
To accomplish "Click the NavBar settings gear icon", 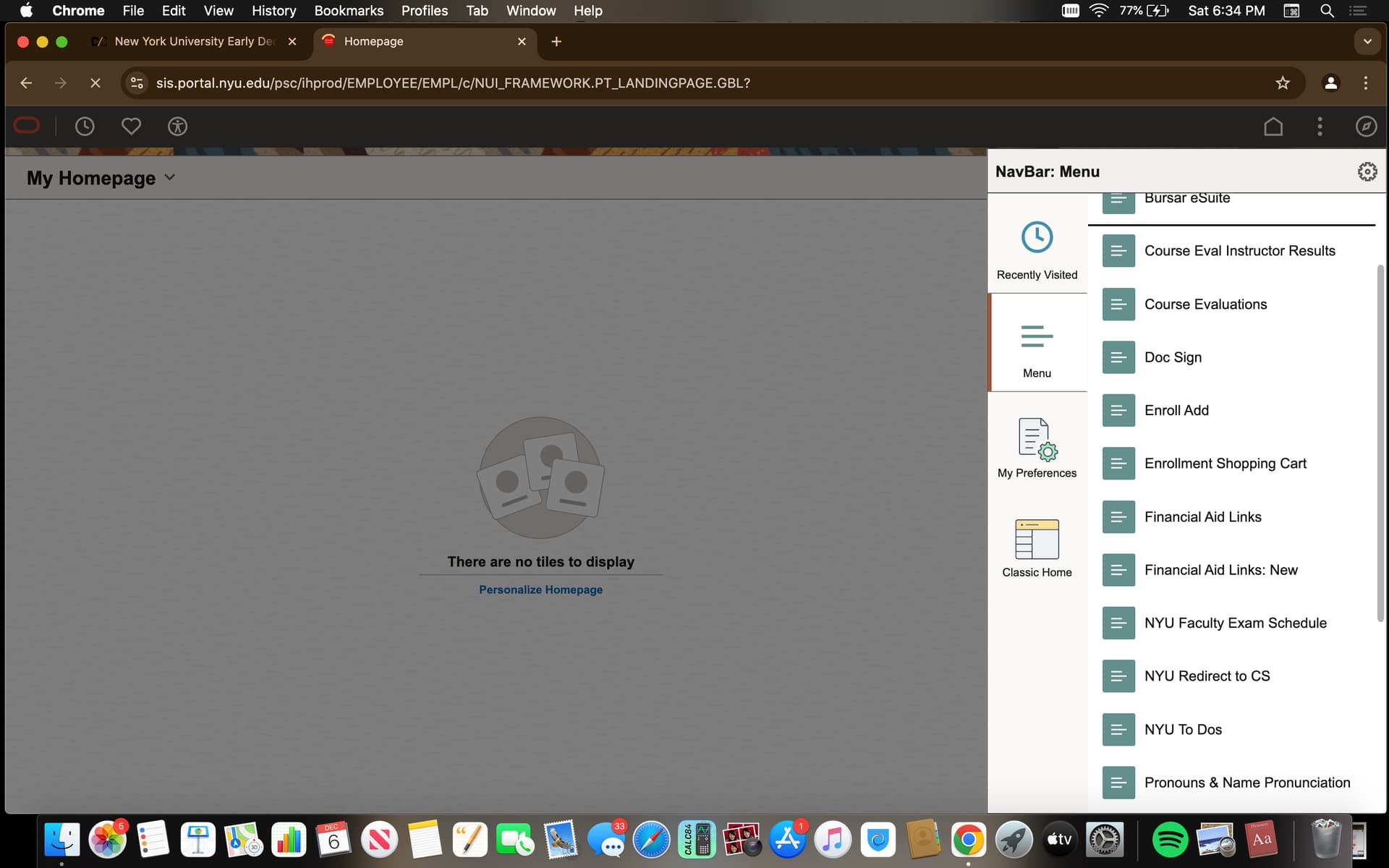I will tap(1367, 171).
